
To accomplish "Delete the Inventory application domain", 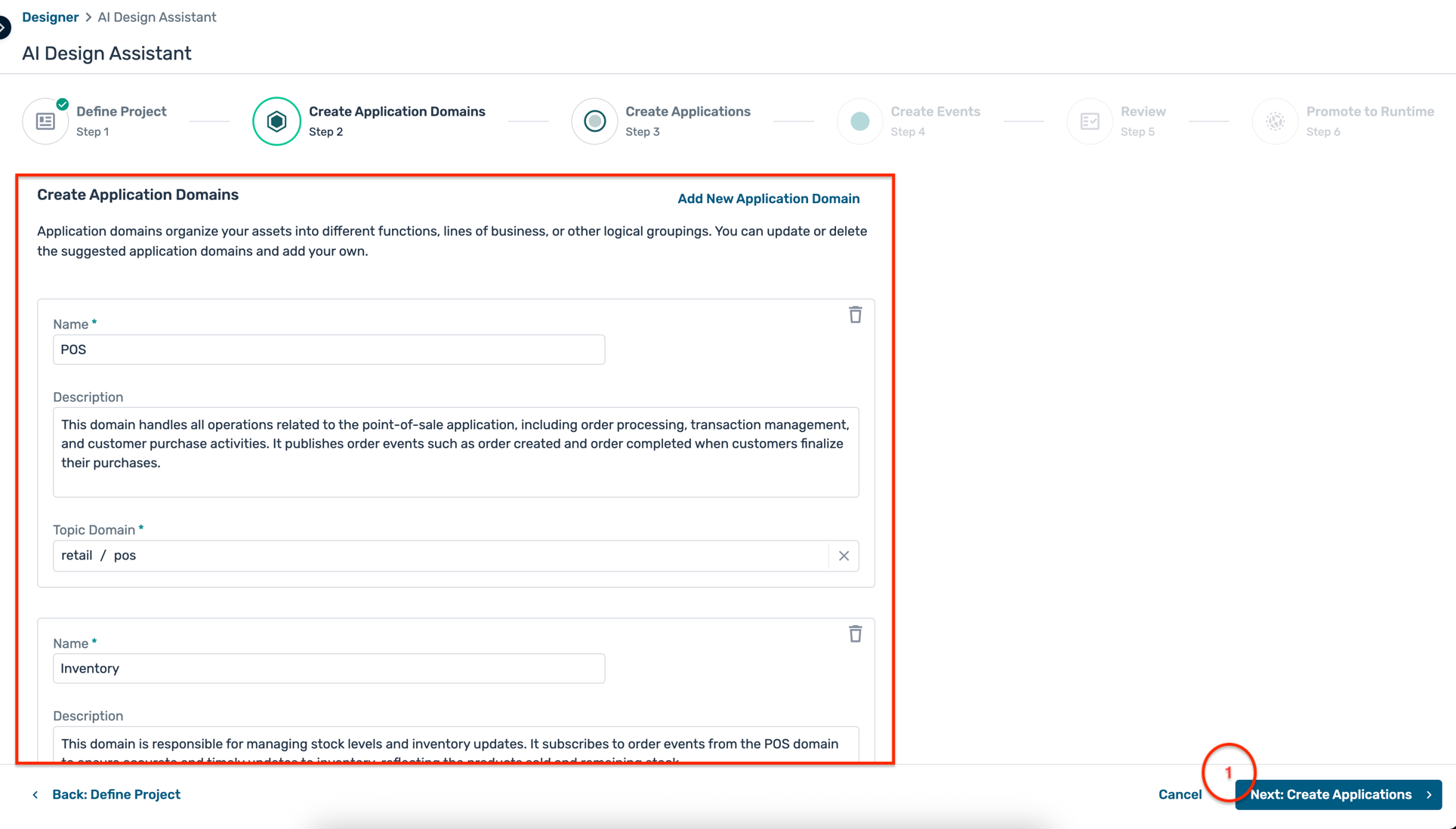I will pos(855,634).
